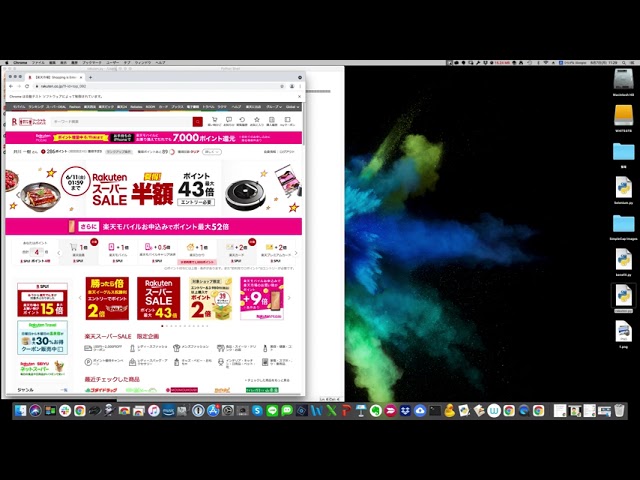
Task: Click the Chrome back arrow button
Action: tap(11, 87)
